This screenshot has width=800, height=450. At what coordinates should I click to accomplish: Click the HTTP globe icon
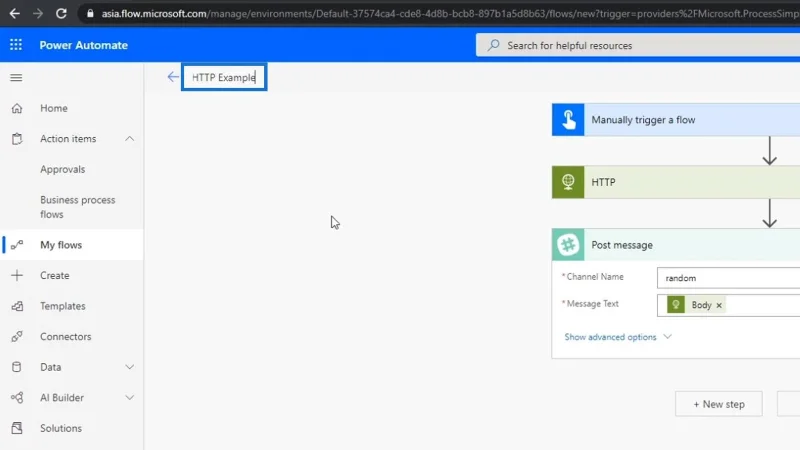click(x=568, y=182)
